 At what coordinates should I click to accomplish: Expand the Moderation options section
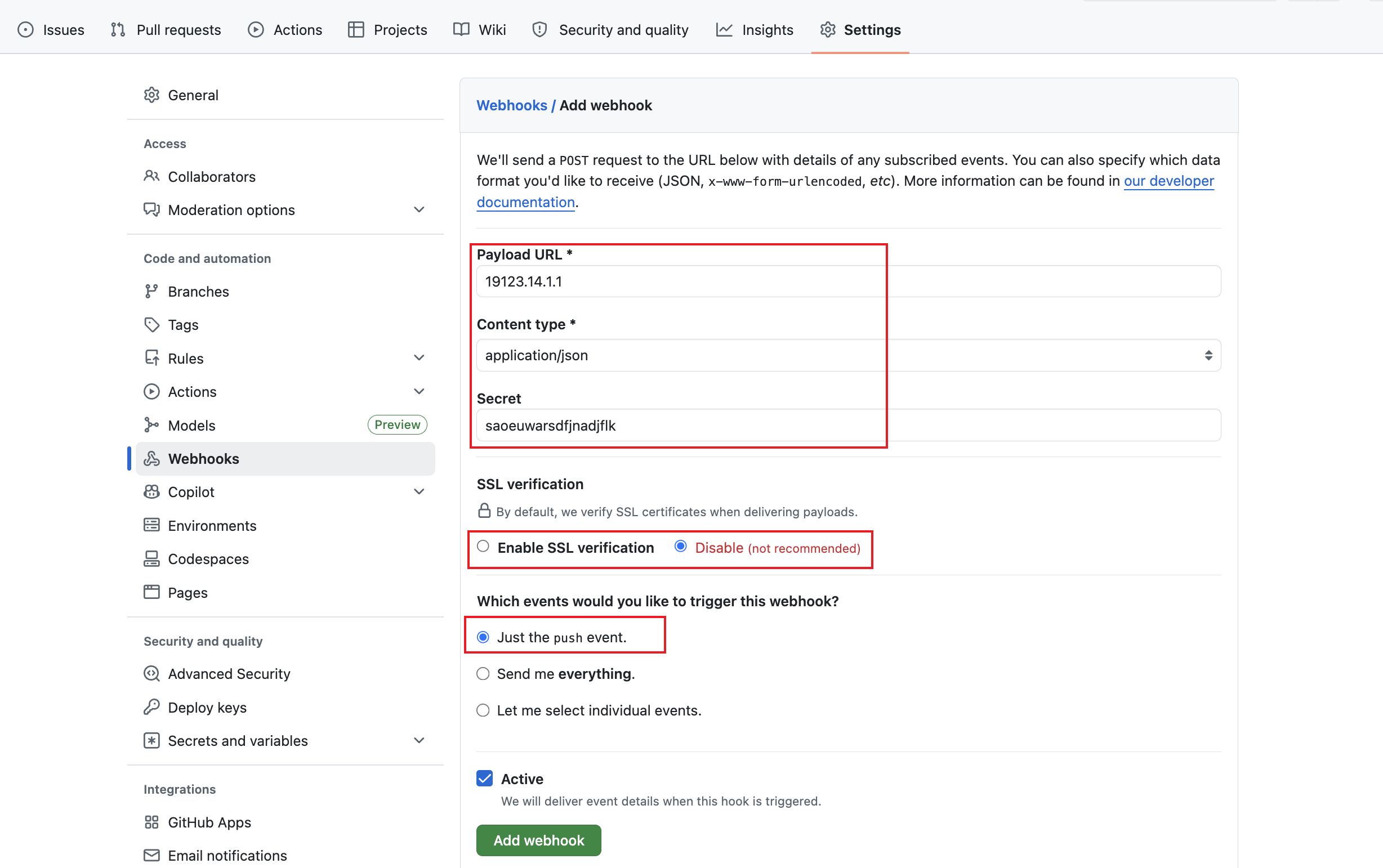point(418,209)
